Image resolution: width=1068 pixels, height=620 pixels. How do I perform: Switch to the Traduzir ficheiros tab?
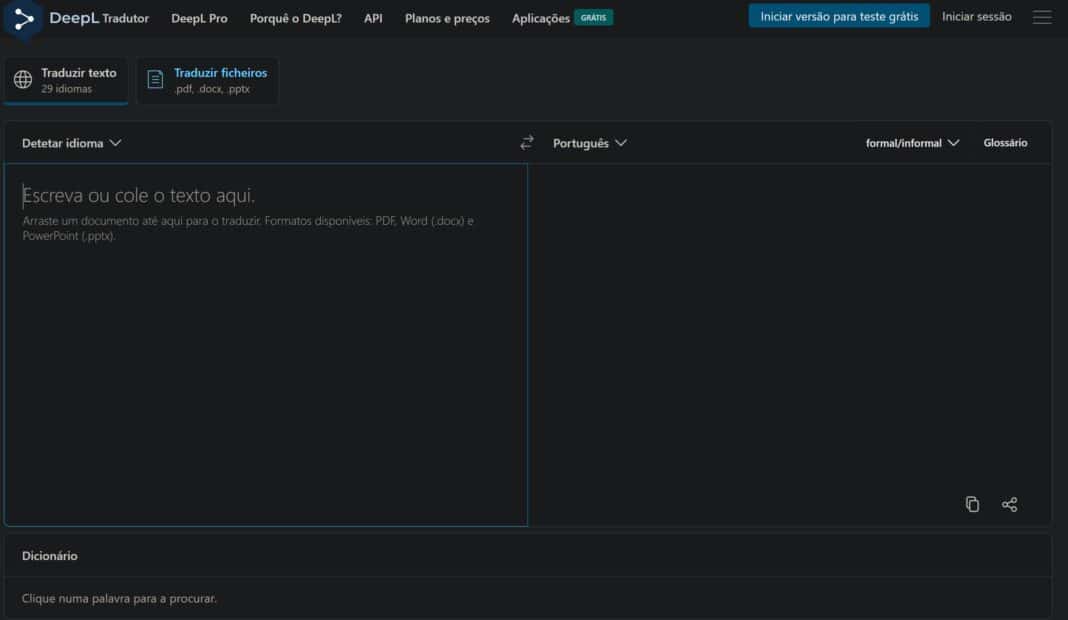coord(208,80)
